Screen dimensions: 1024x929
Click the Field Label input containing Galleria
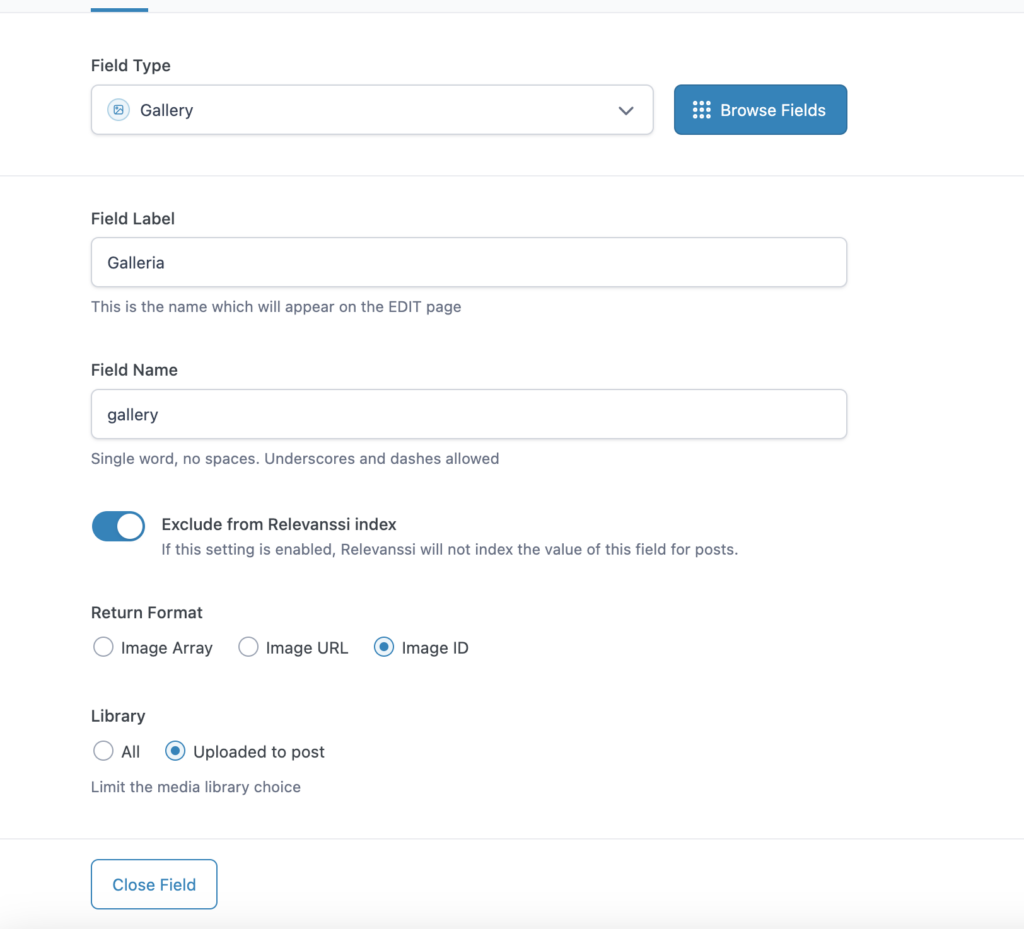[x=469, y=262]
